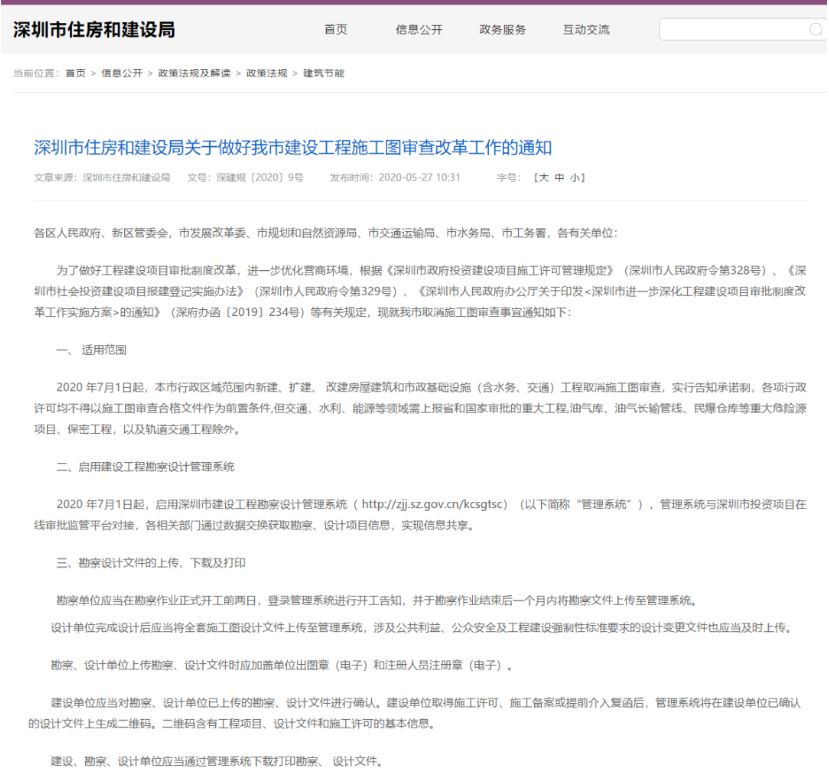This screenshot has width=829, height=778.
Task: Set font size to 中
Action: click(559, 178)
